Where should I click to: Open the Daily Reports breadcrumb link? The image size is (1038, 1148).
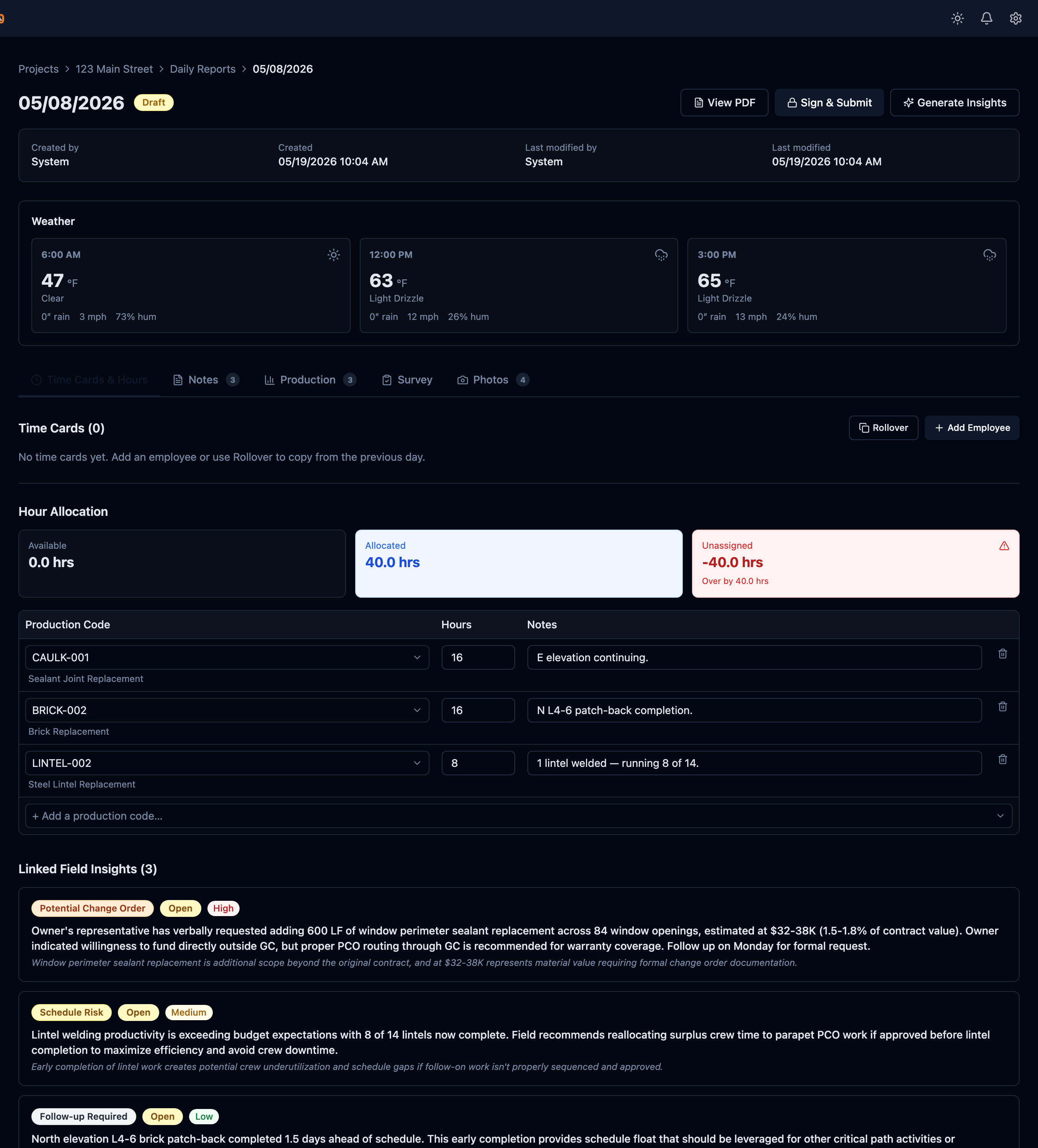(202, 69)
